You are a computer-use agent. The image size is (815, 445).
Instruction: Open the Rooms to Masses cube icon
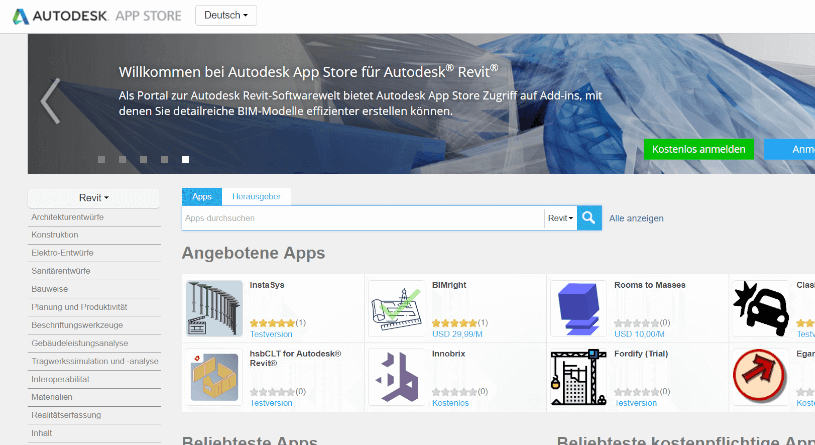tap(579, 308)
